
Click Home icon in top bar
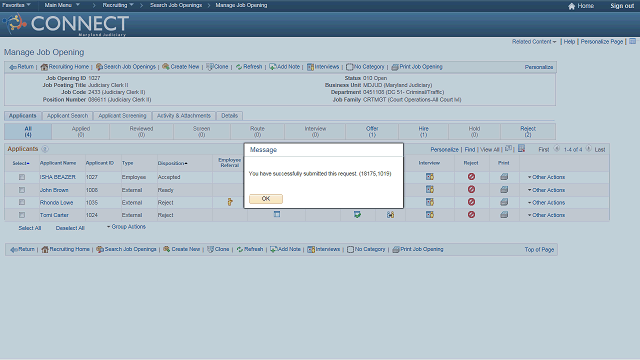tap(571, 6)
